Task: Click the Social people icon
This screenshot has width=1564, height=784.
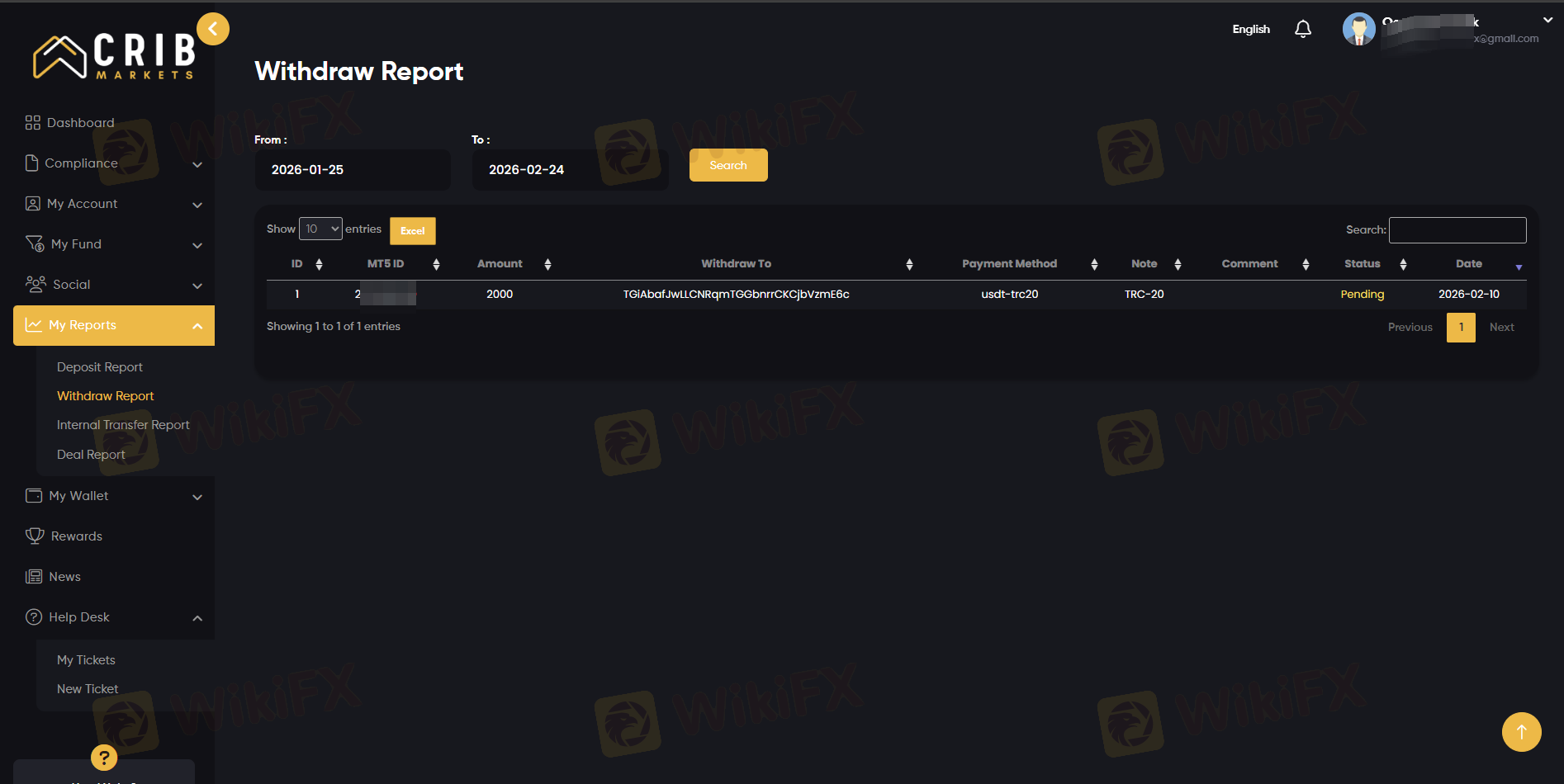Action: click(36, 285)
